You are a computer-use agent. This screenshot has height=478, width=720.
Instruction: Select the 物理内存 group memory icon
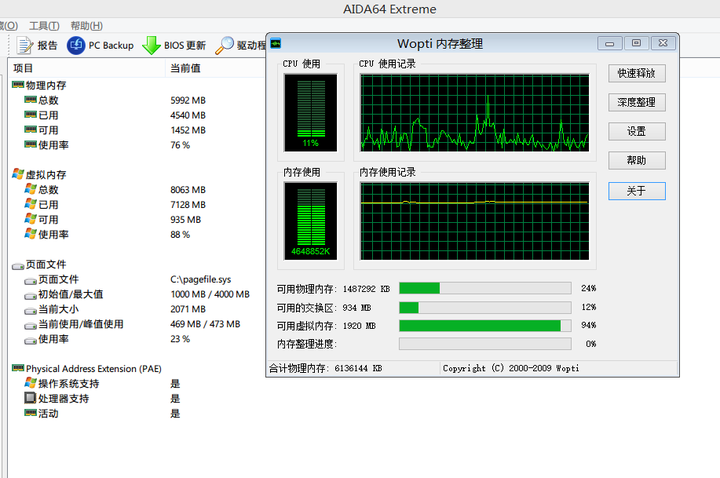pos(18,84)
